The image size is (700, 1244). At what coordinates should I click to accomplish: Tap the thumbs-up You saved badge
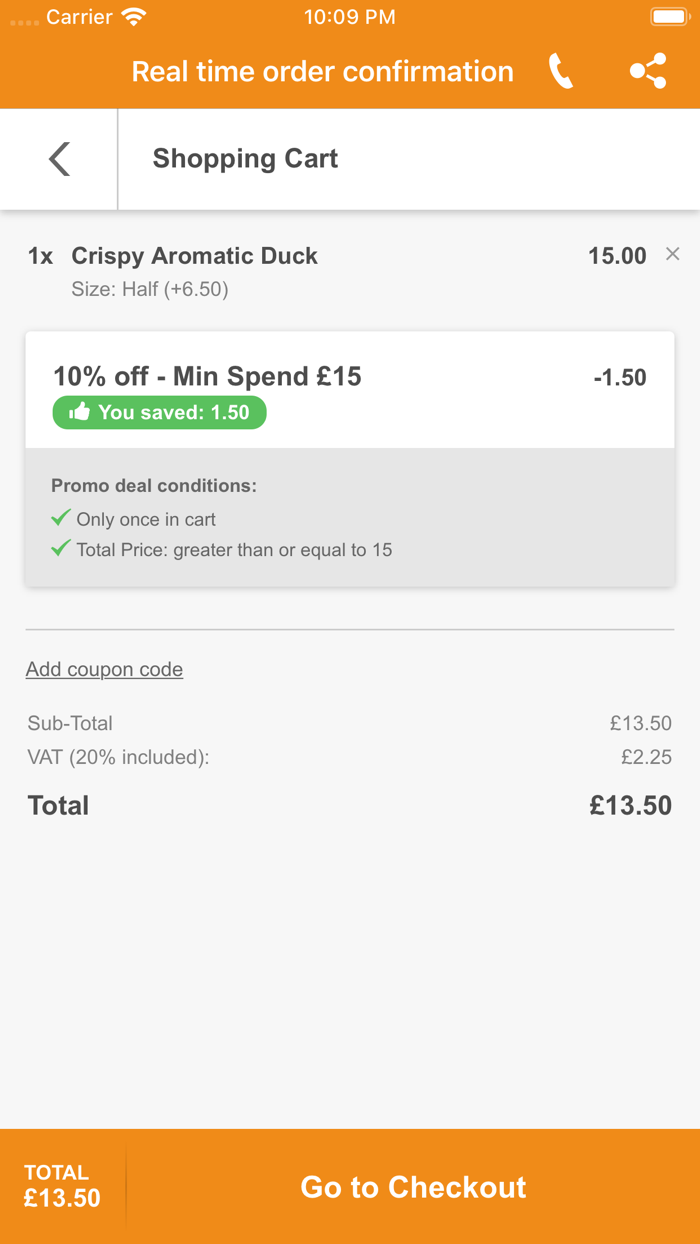pos(160,413)
